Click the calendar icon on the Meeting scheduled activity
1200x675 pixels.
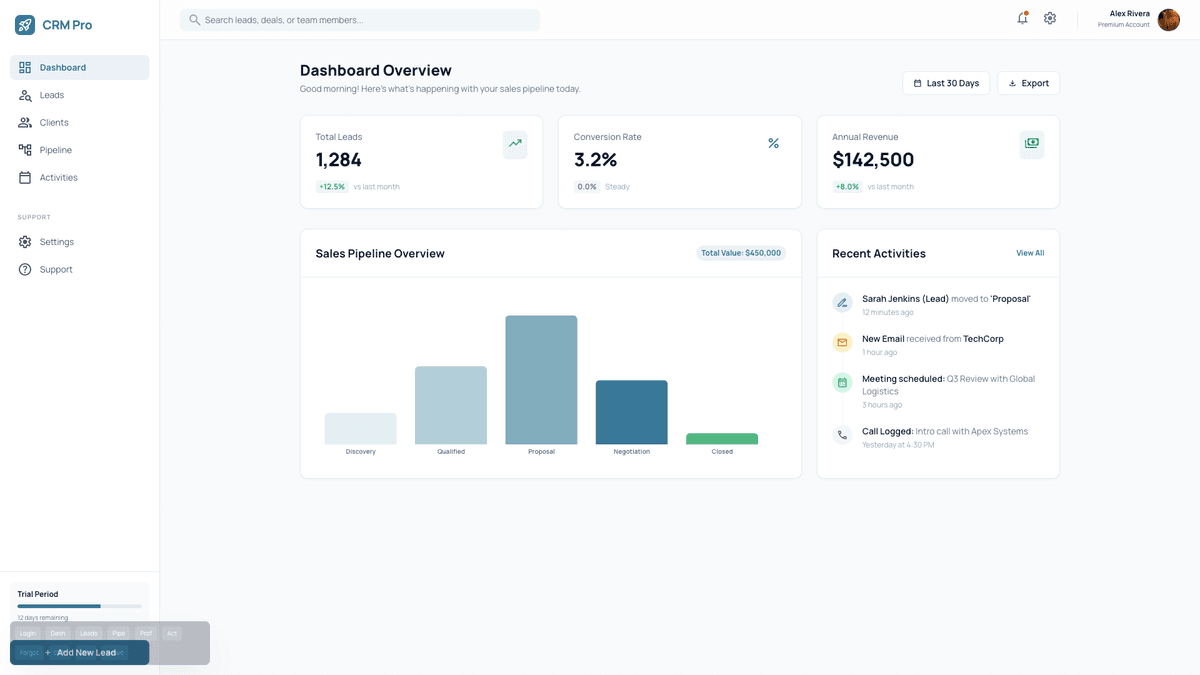click(x=842, y=382)
